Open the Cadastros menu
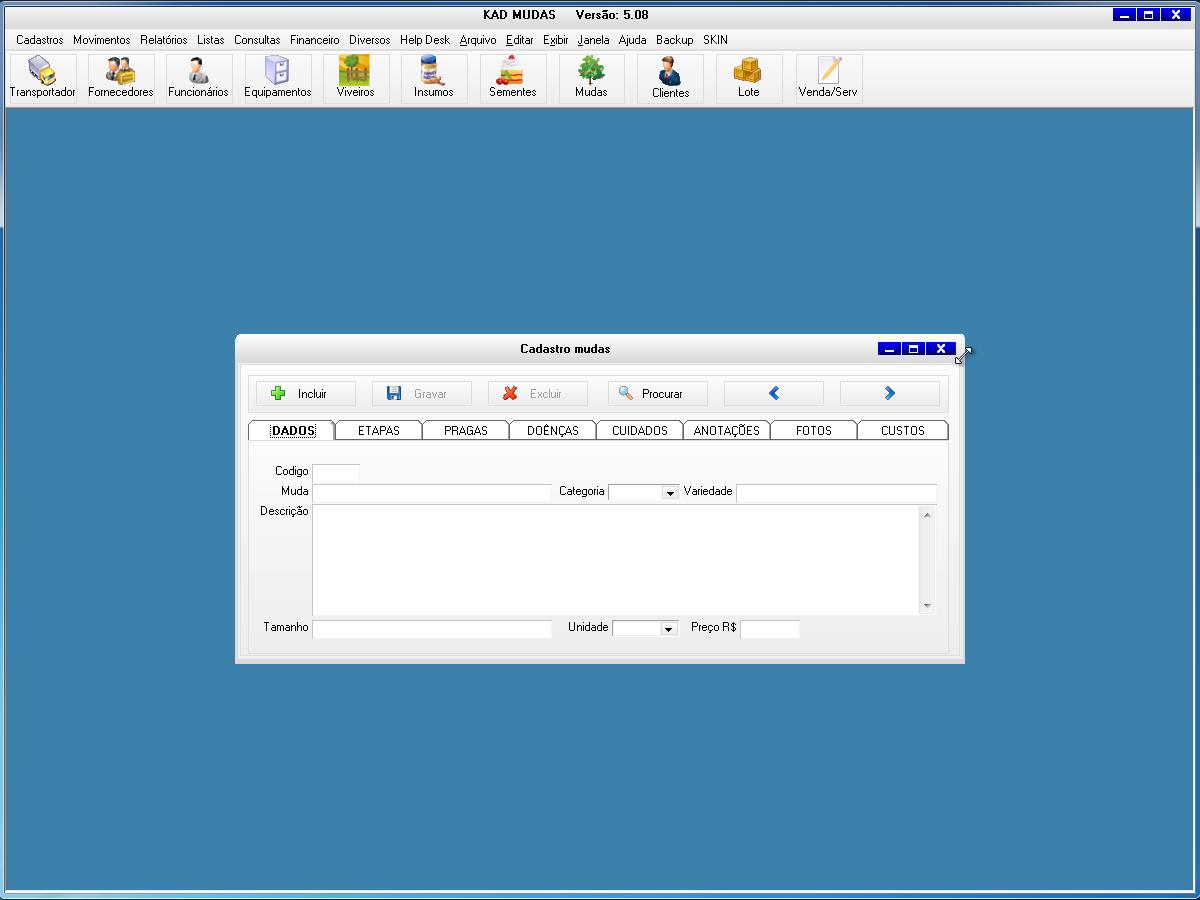This screenshot has height=900, width=1200. [x=40, y=40]
